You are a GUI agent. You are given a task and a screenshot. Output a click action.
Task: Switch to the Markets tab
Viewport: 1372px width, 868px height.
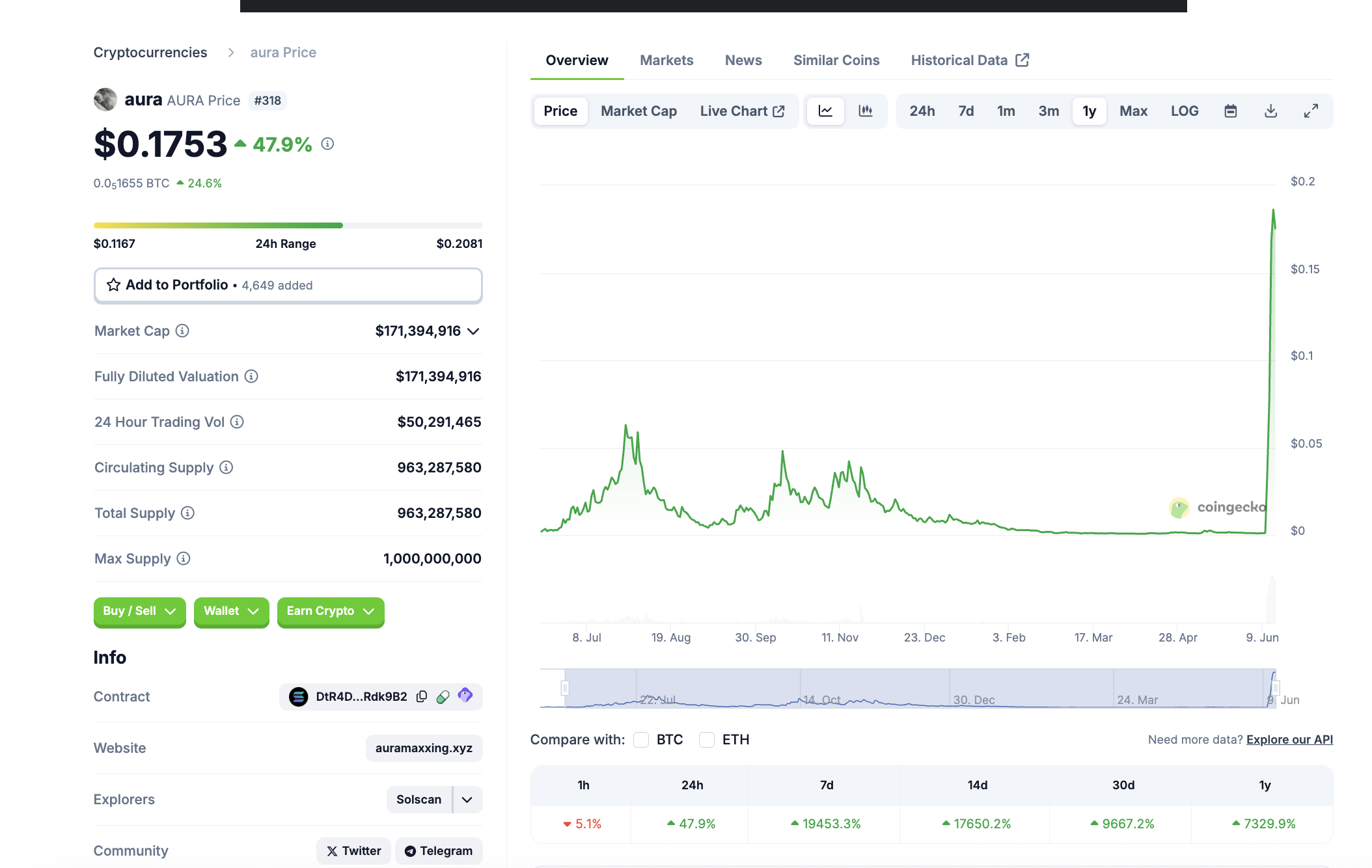[x=666, y=61]
